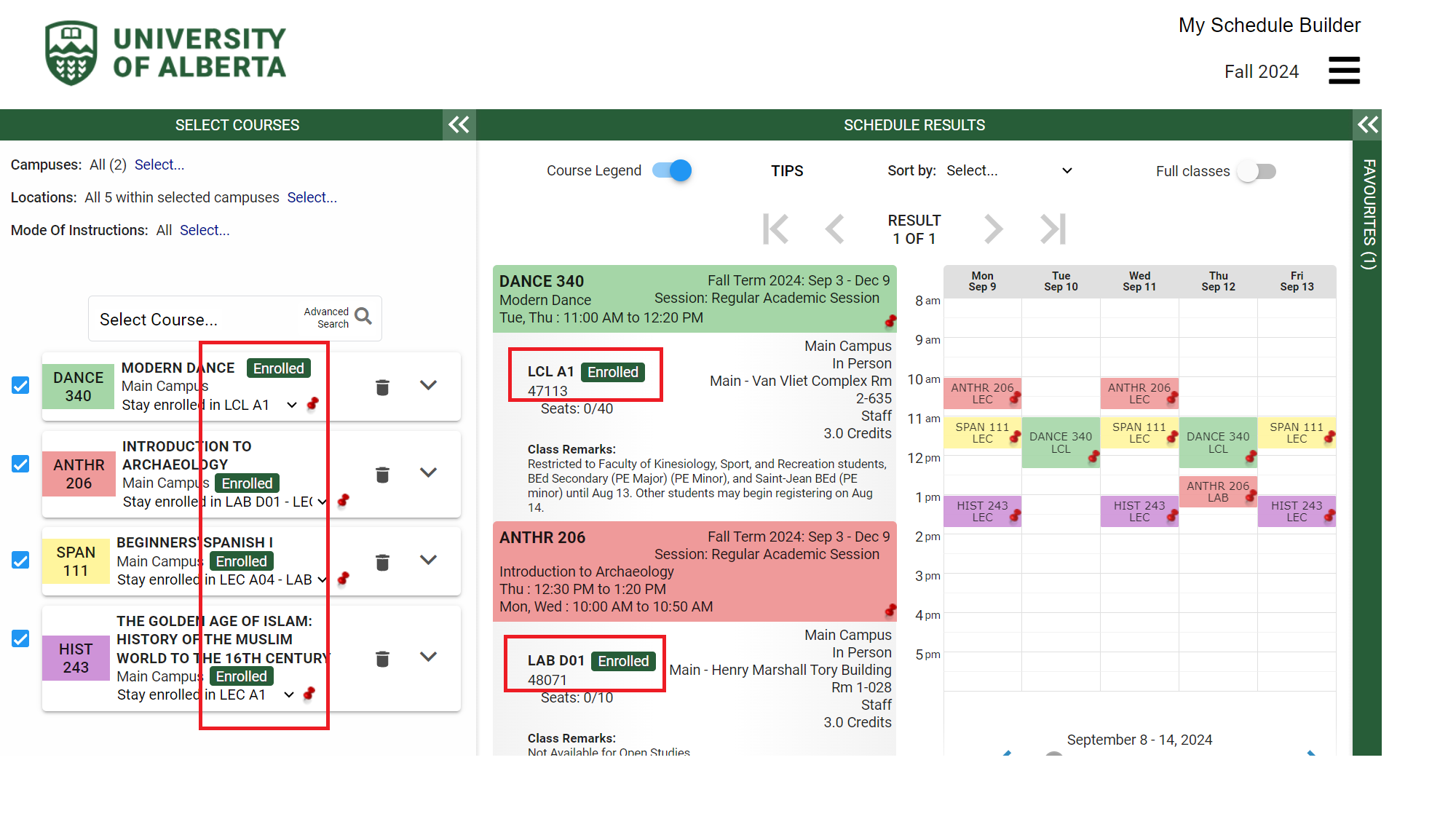Open the Sort by dropdown
This screenshot has height=819, width=1456.
1009,170
